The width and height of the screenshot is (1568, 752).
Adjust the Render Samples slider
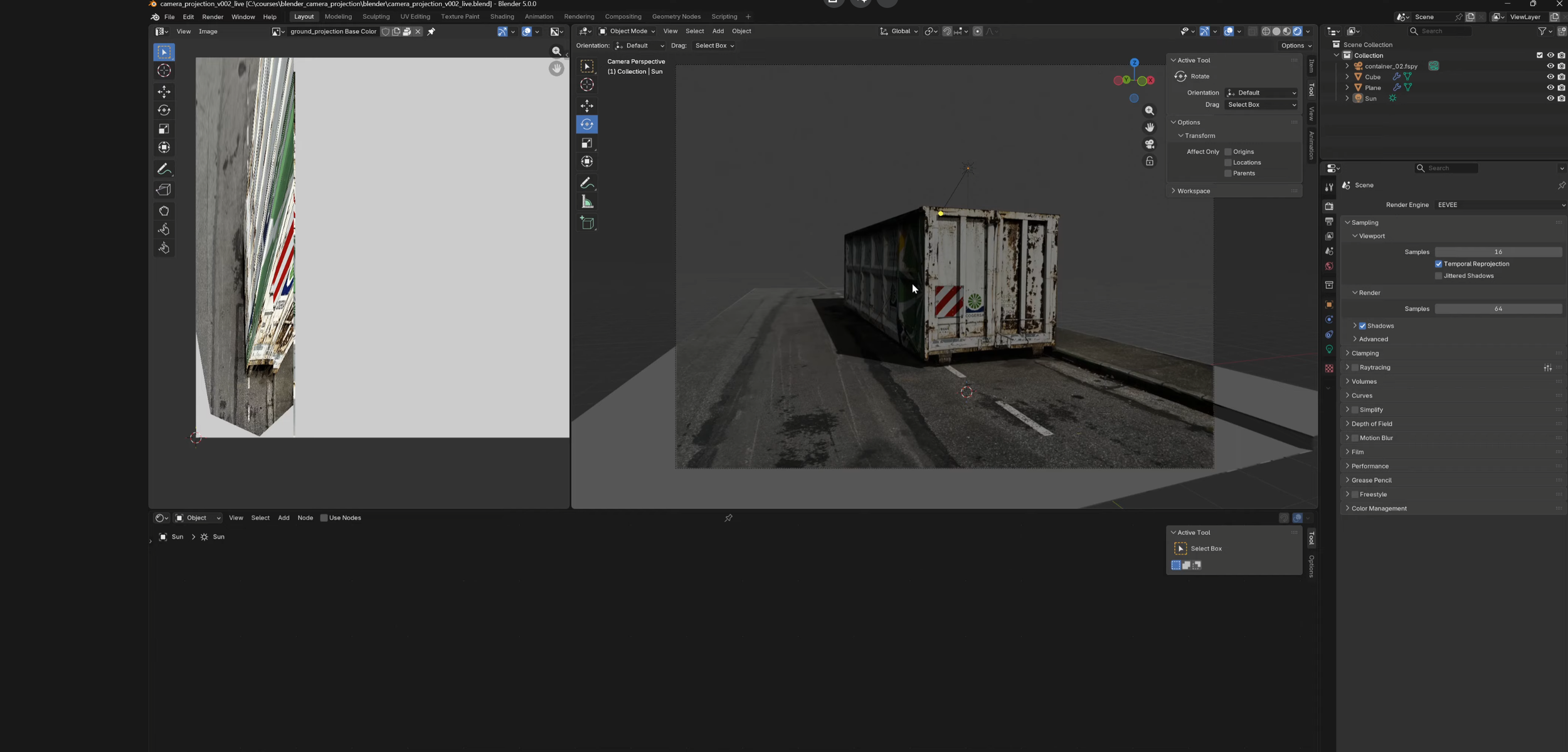[x=1498, y=309]
